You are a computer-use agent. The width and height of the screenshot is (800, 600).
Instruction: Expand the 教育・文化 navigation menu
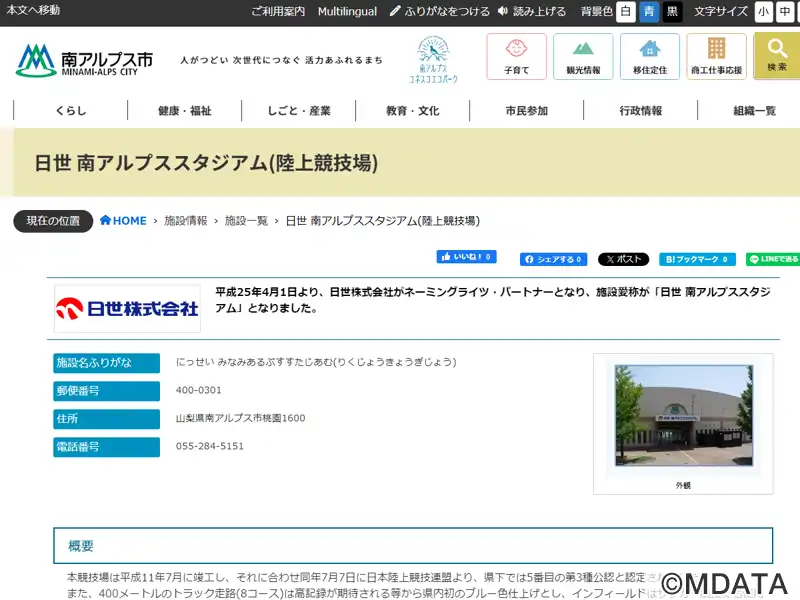coord(413,111)
